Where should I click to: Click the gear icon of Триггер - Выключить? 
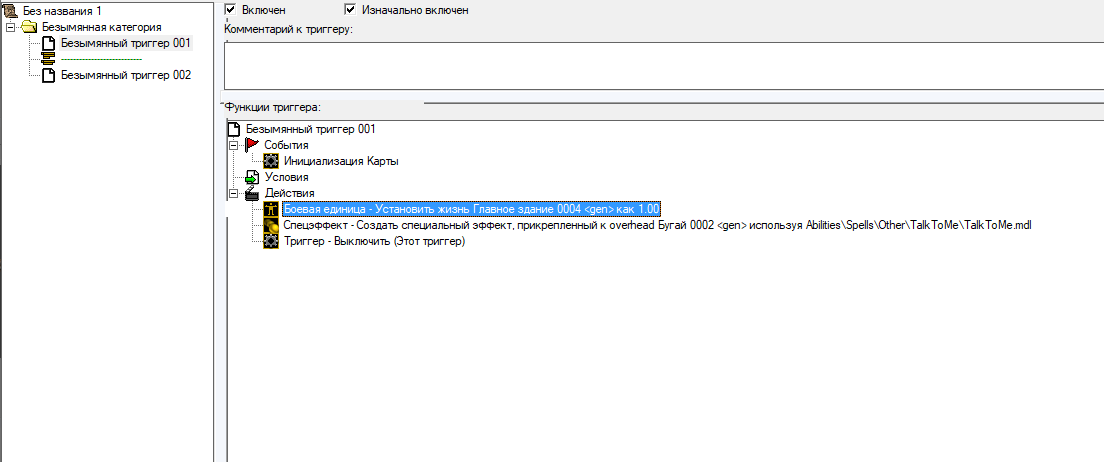coord(271,241)
